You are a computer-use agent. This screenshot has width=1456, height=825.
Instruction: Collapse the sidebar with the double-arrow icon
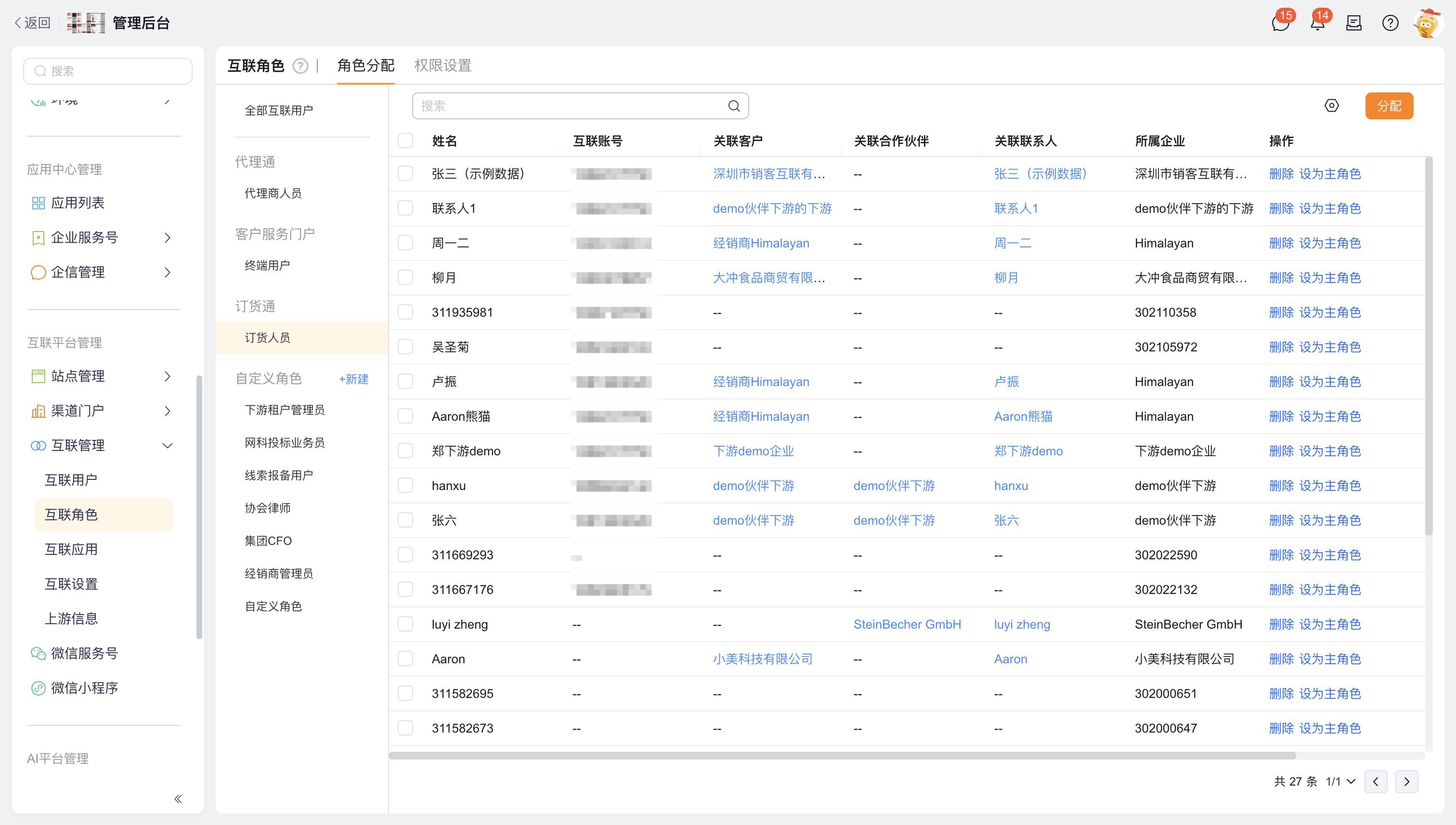[178, 799]
